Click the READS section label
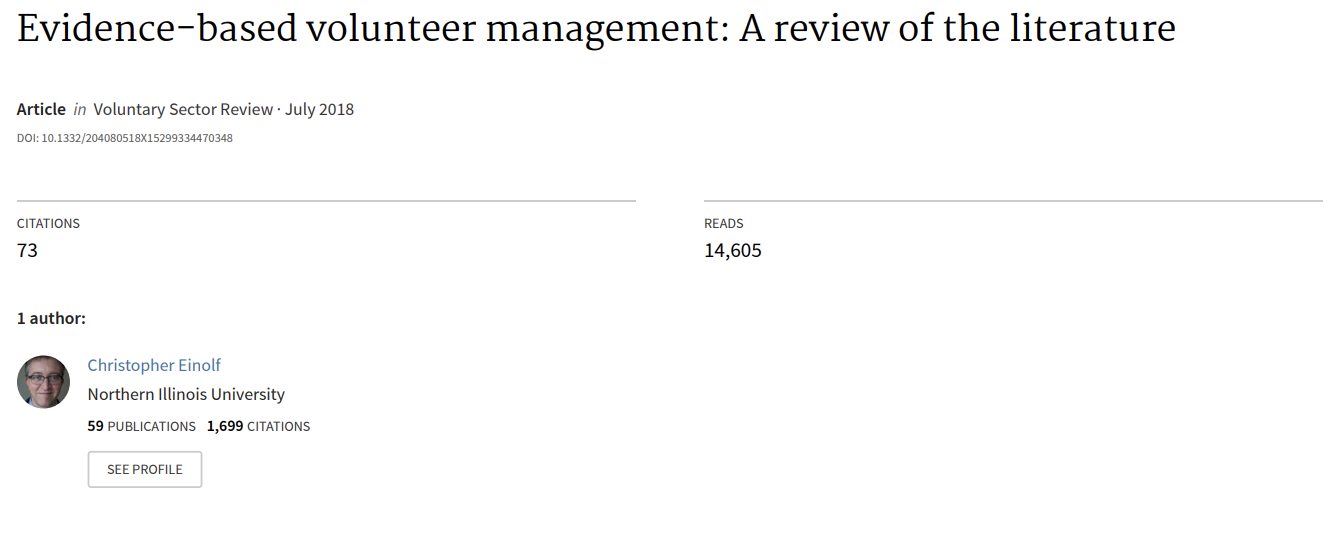The image size is (1342, 538). 724,223
